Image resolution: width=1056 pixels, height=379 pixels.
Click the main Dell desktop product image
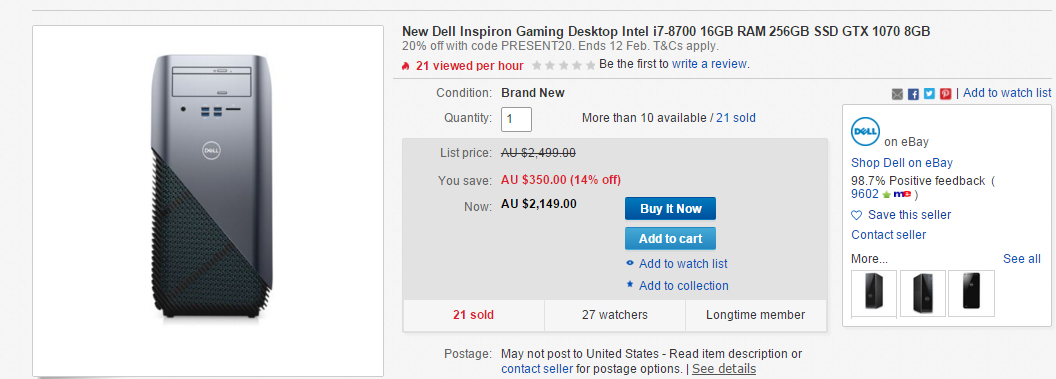click(x=208, y=201)
